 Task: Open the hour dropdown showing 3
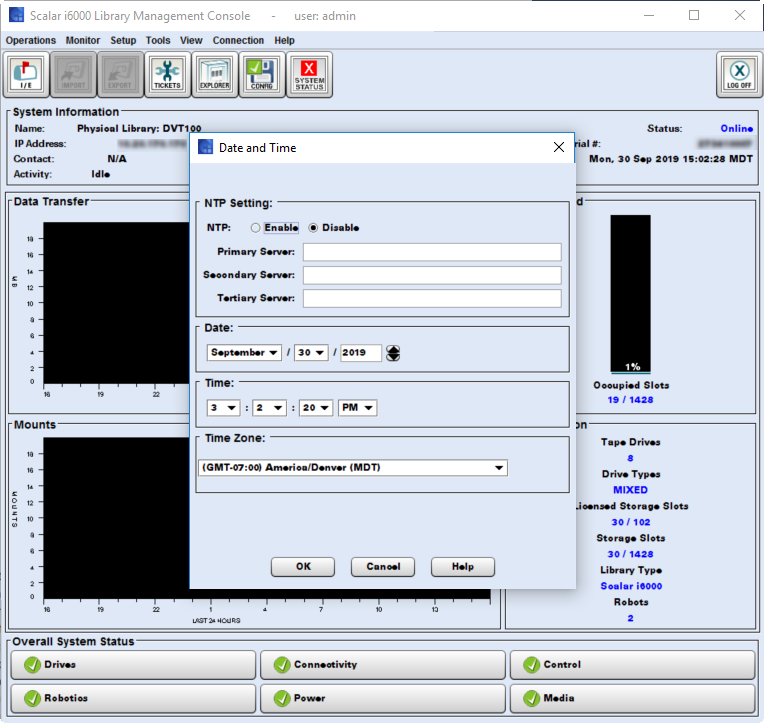click(224, 407)
